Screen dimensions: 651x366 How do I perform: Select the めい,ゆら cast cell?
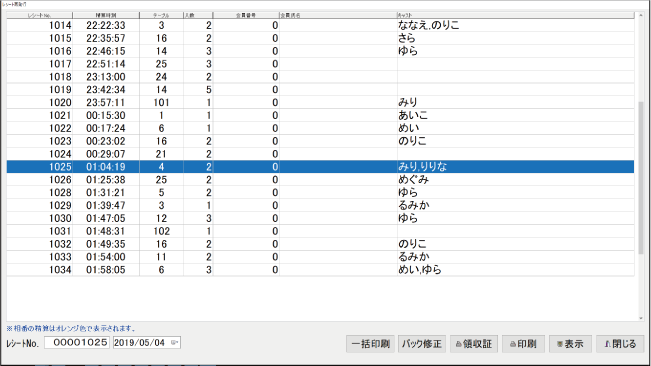pyautogui.click(x=515, y=270)
